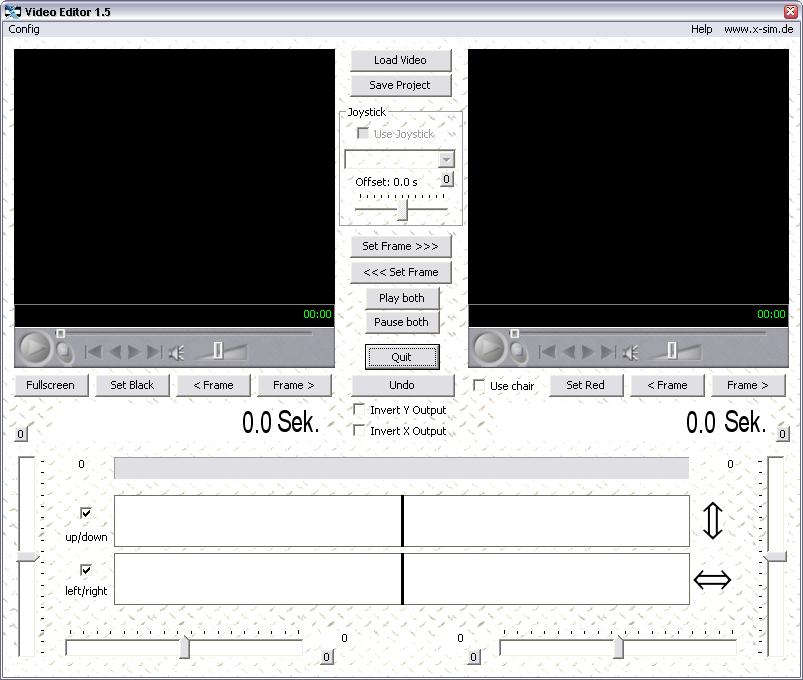Click the Play both button

pyautogui.click(x=402, y=298)
